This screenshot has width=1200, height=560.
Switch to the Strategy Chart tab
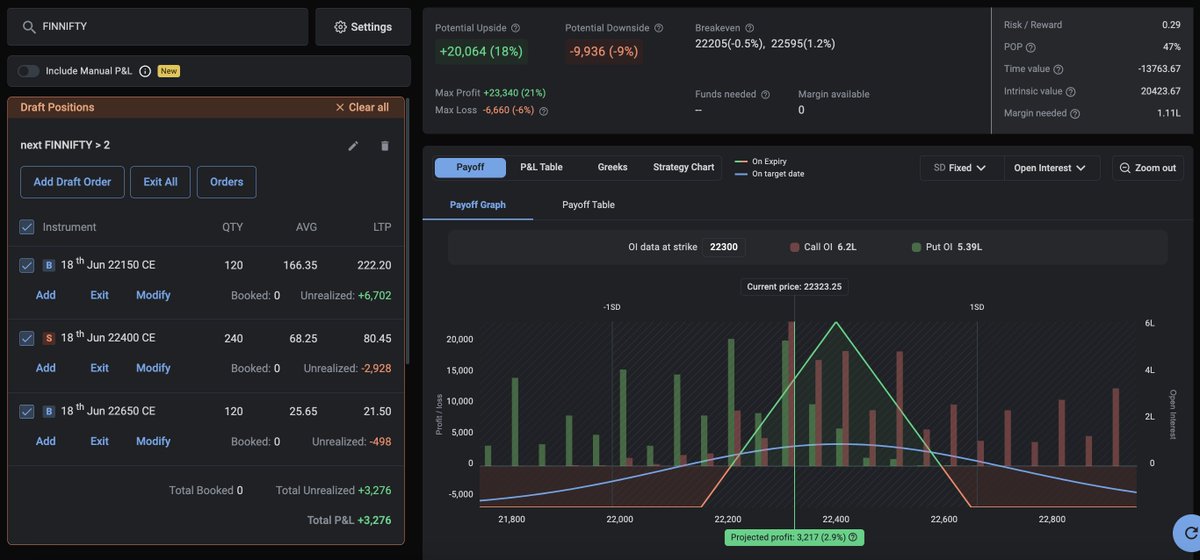tap(684, 167)
